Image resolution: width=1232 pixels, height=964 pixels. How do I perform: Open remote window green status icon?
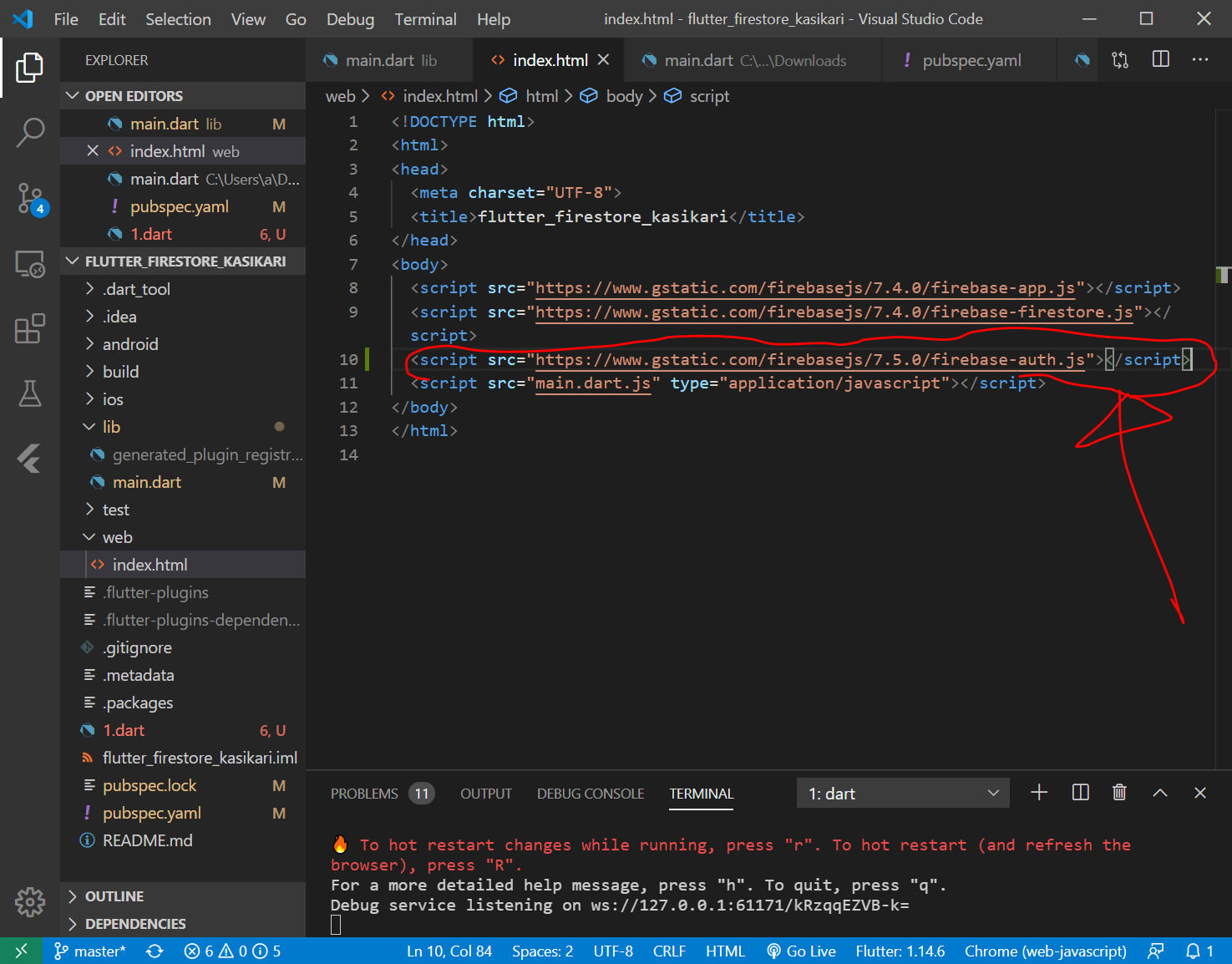21,951
